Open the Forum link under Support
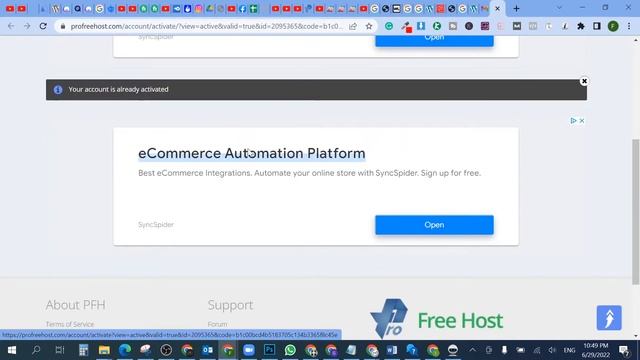 (217, 324)
